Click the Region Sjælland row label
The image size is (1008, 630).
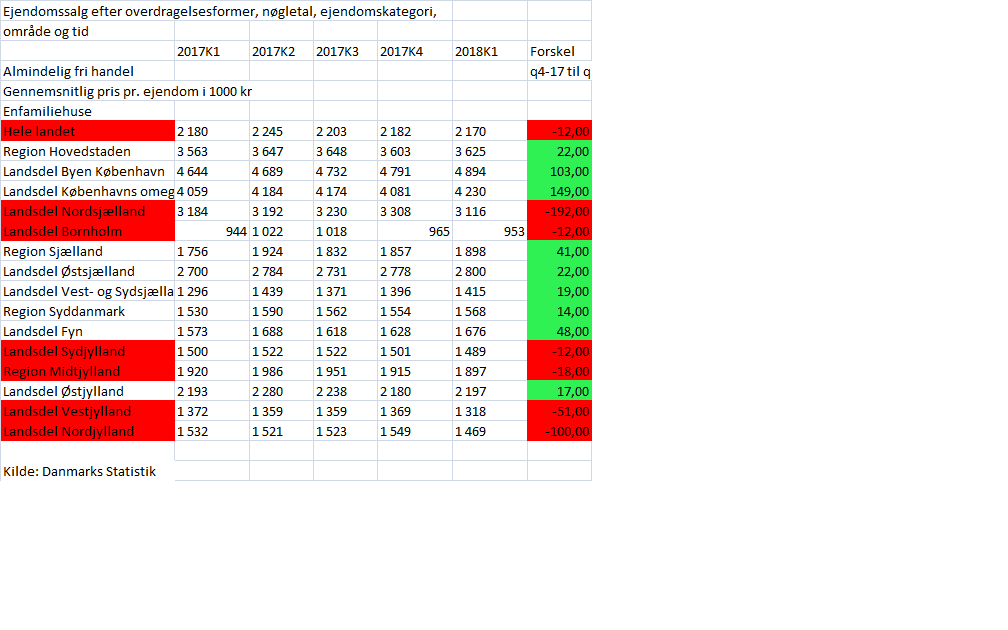coord(88,251)
